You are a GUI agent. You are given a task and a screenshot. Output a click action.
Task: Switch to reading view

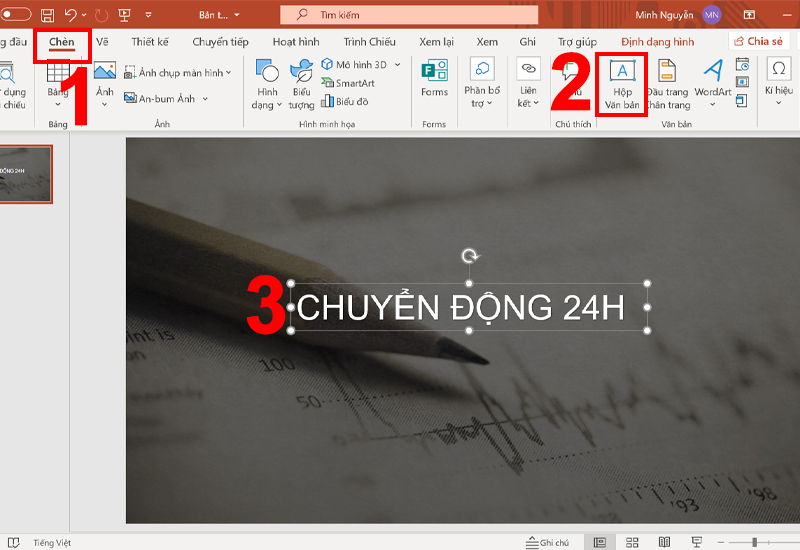pos(664,542)
